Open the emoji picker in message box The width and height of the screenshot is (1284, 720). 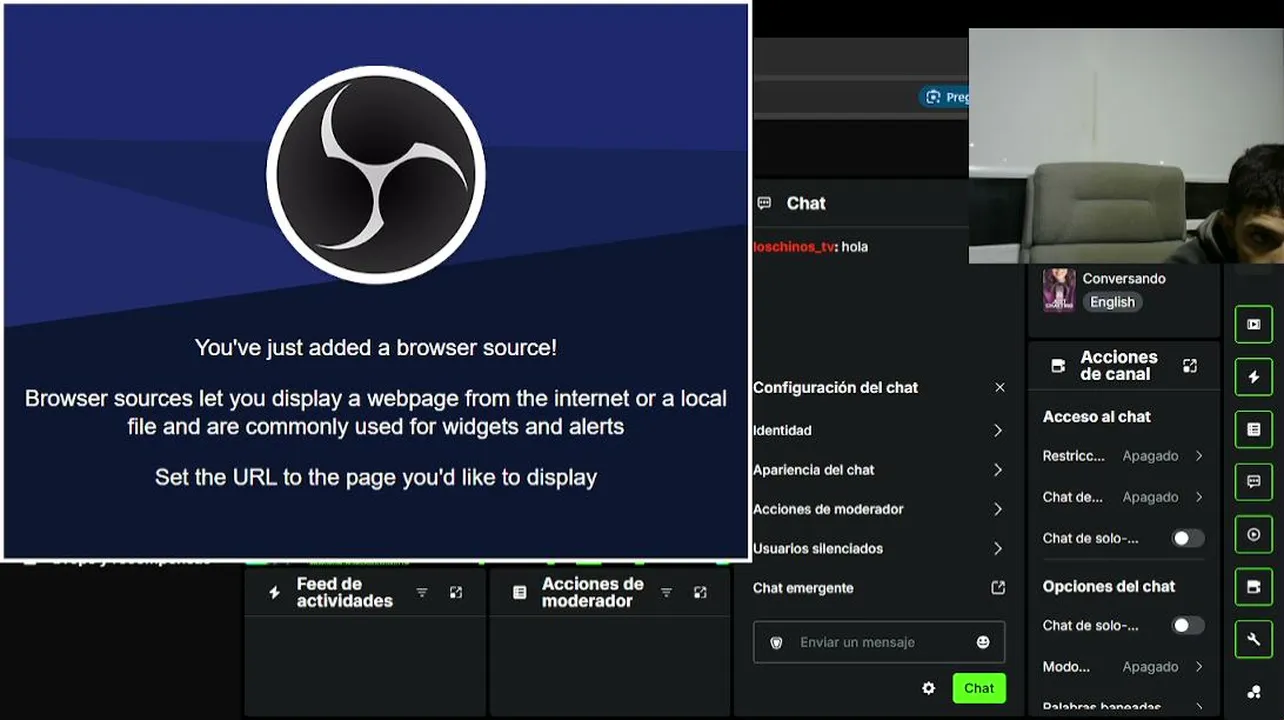click(983, 642)
